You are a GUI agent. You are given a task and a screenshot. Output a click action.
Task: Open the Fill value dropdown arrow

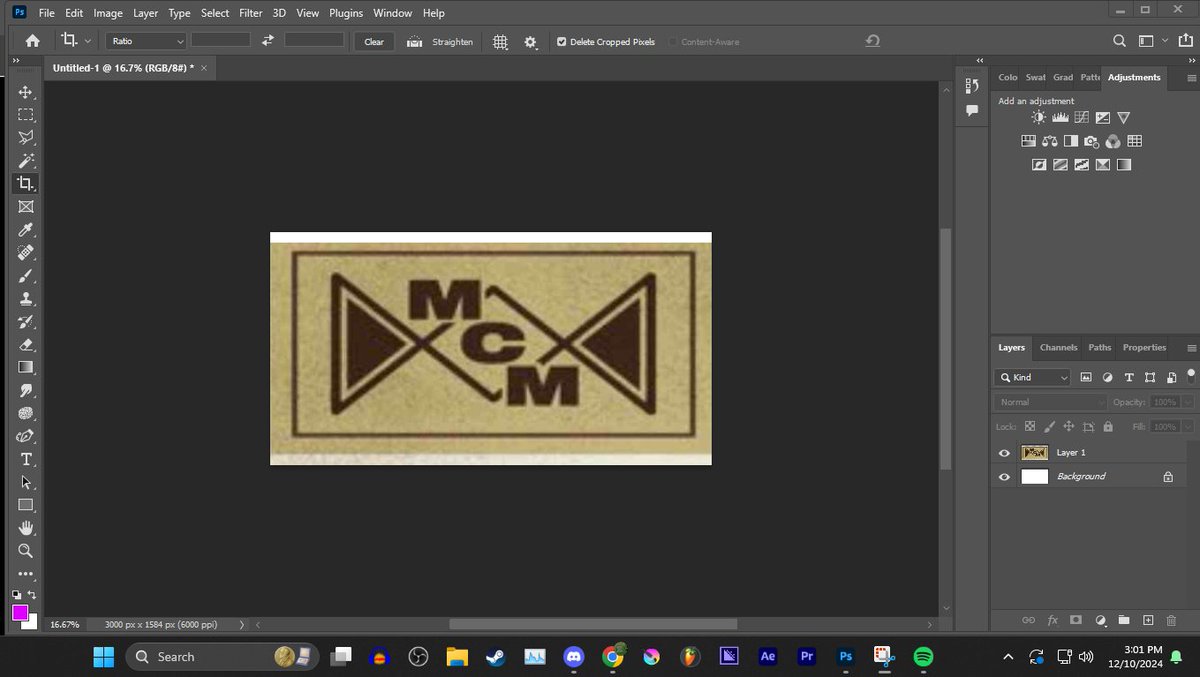1187,426
